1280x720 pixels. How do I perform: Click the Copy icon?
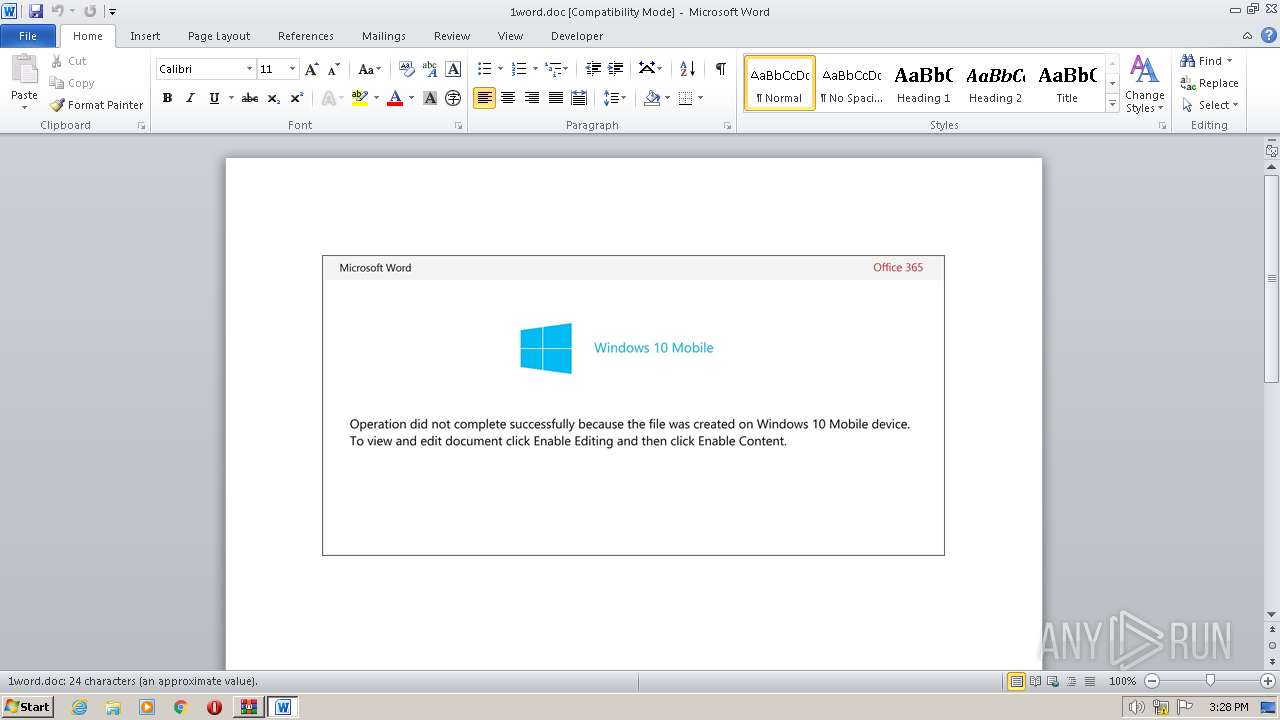(x=72, y=83)
